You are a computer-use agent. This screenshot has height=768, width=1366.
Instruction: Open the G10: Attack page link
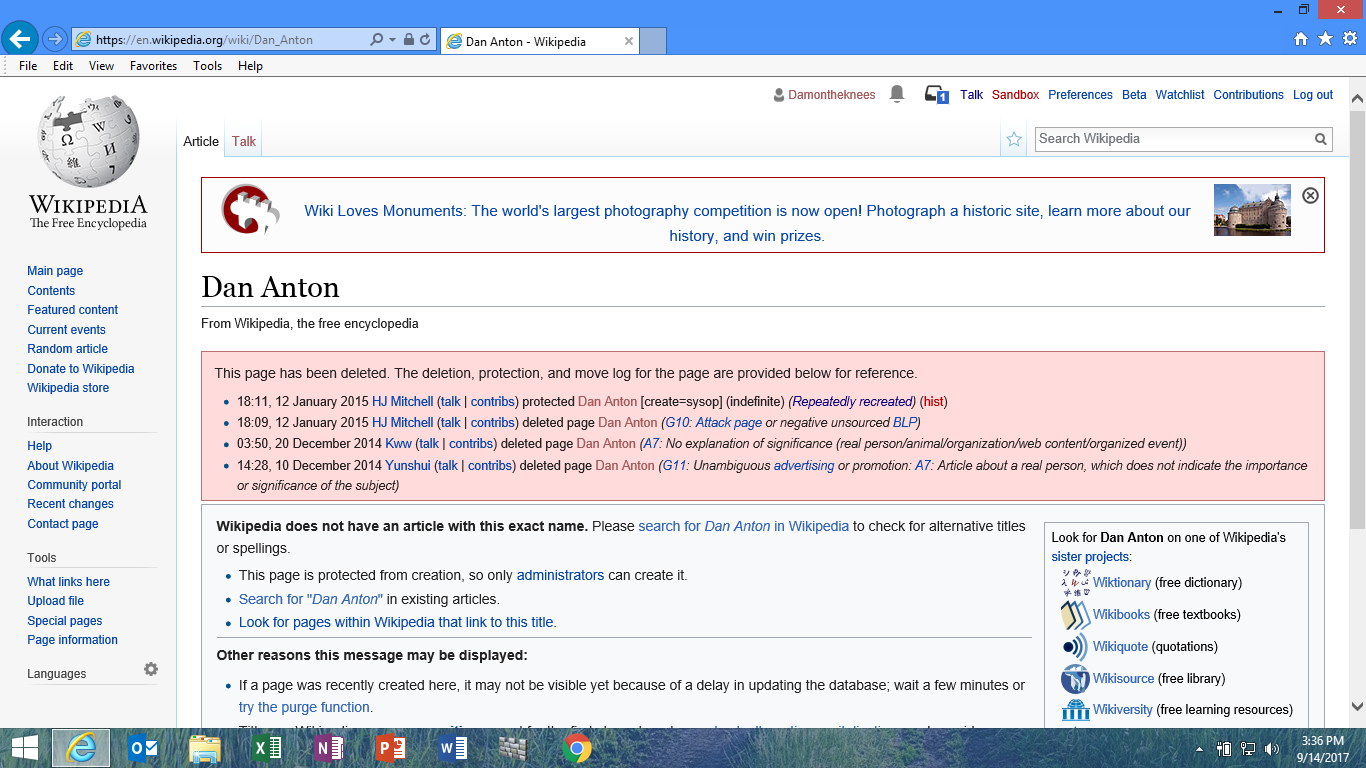pos(713,423)
